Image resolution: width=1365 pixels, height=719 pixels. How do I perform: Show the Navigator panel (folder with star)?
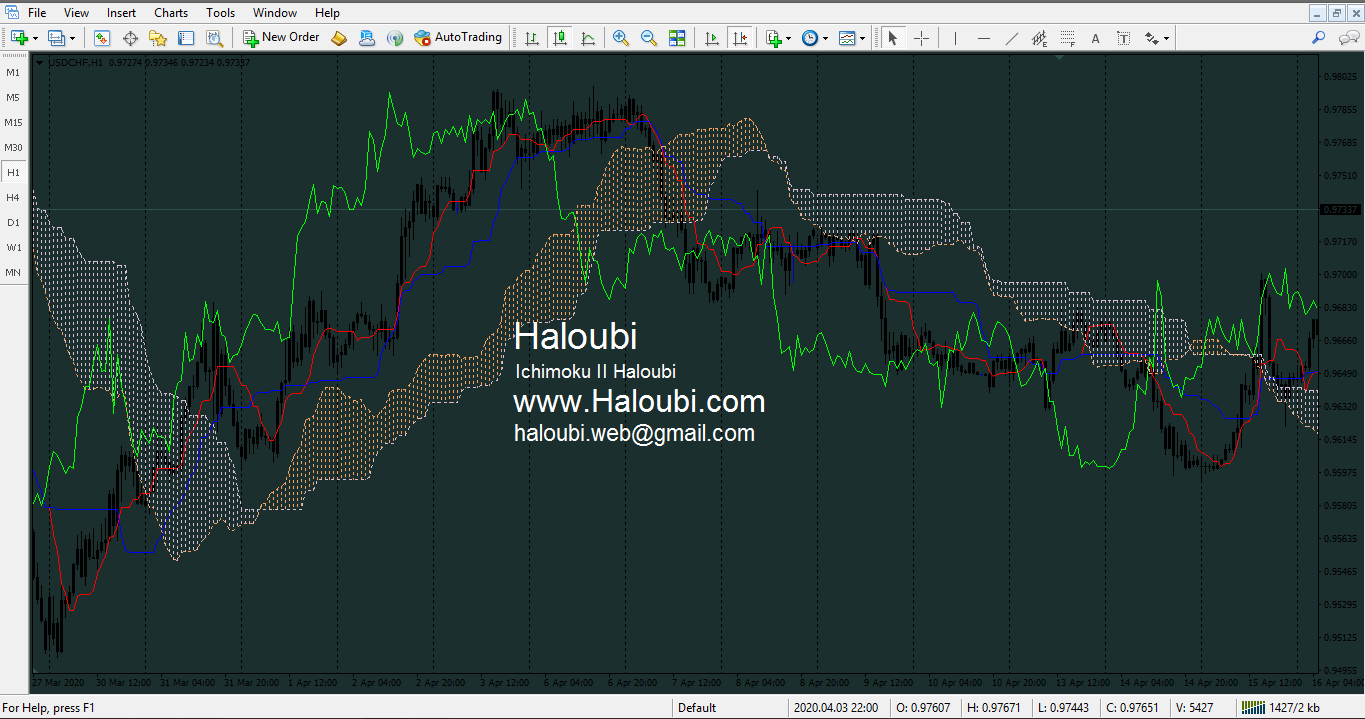(158, 38)
